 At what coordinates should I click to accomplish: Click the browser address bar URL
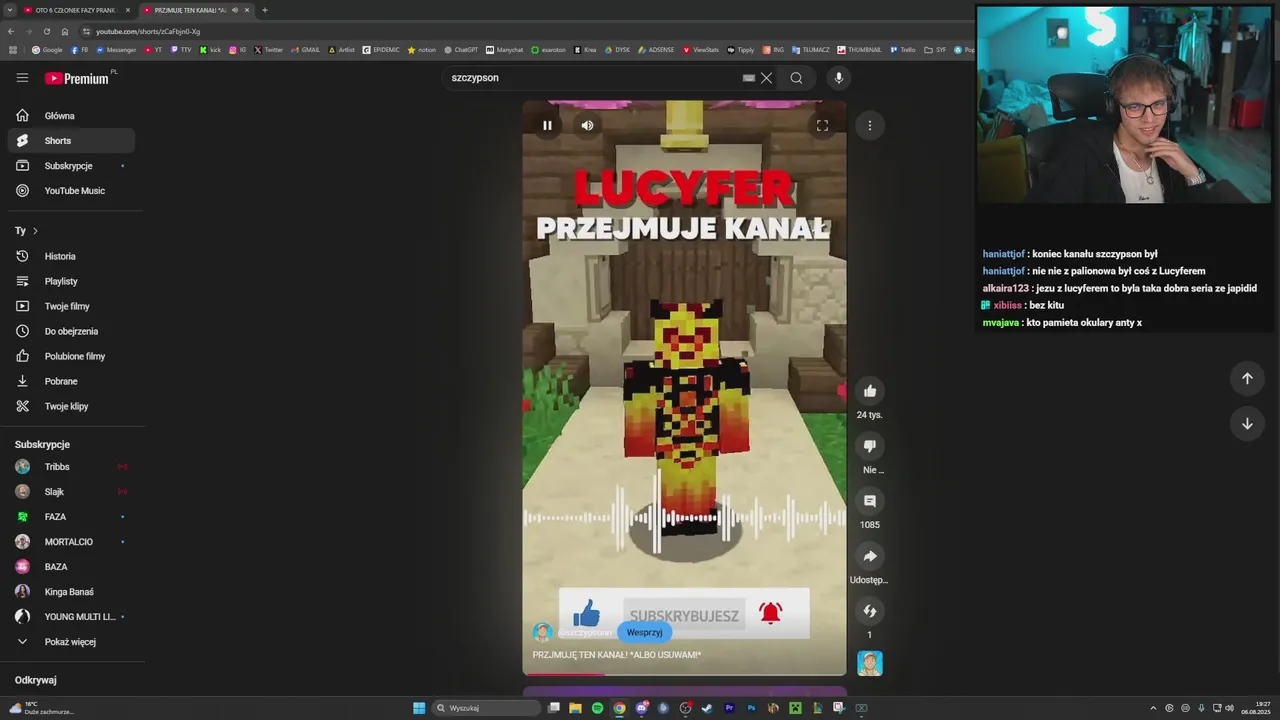(148, 31)
